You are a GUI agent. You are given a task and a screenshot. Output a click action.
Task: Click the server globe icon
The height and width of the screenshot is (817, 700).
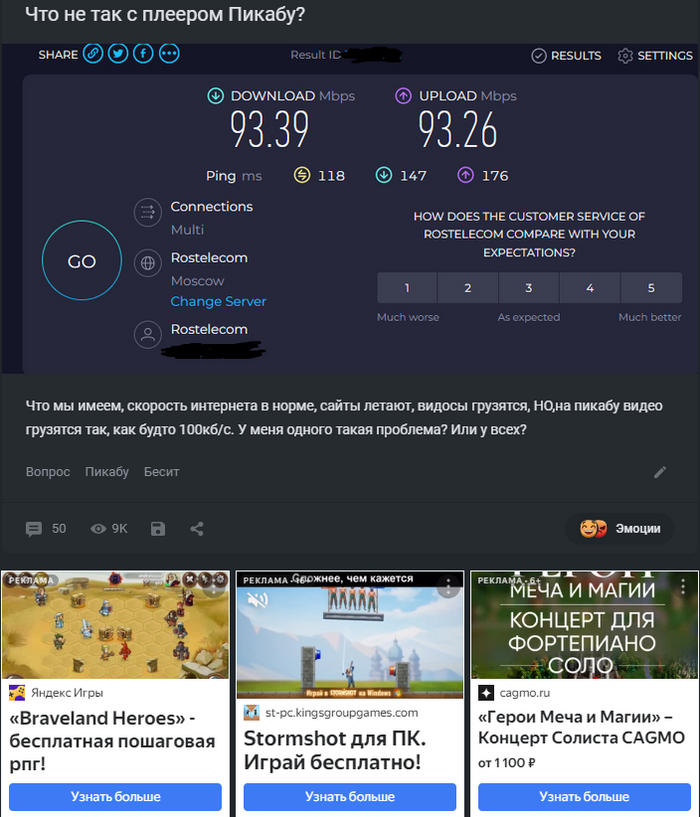click(148, 263)
